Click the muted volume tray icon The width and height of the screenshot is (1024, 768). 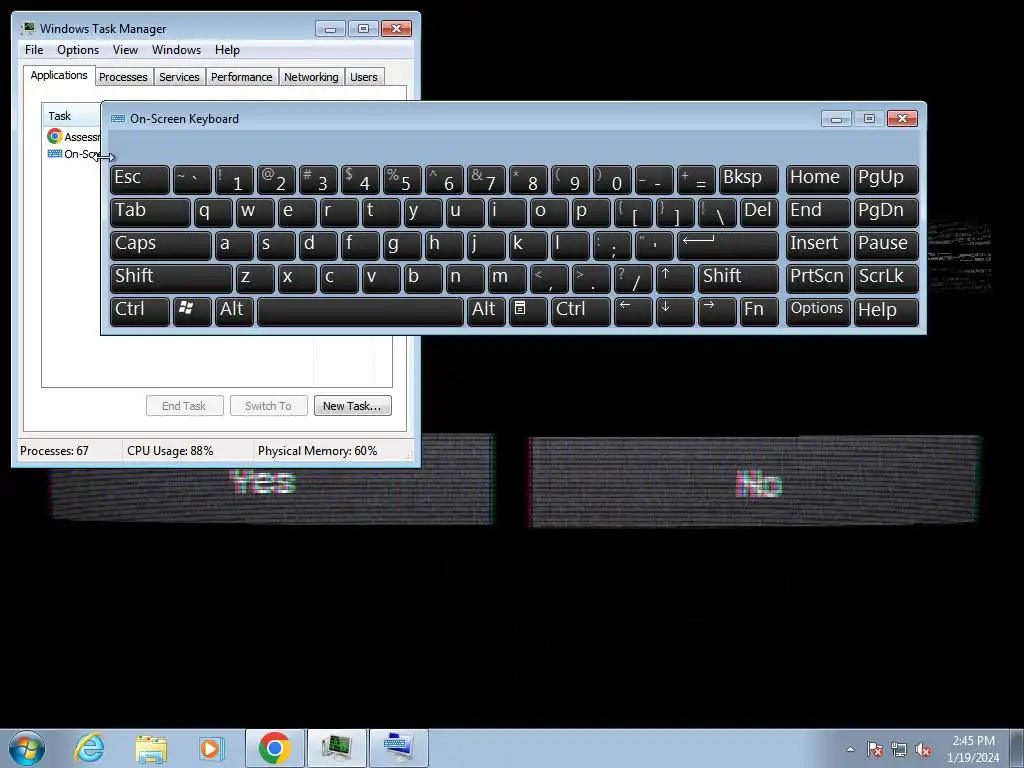pos(923,749)
